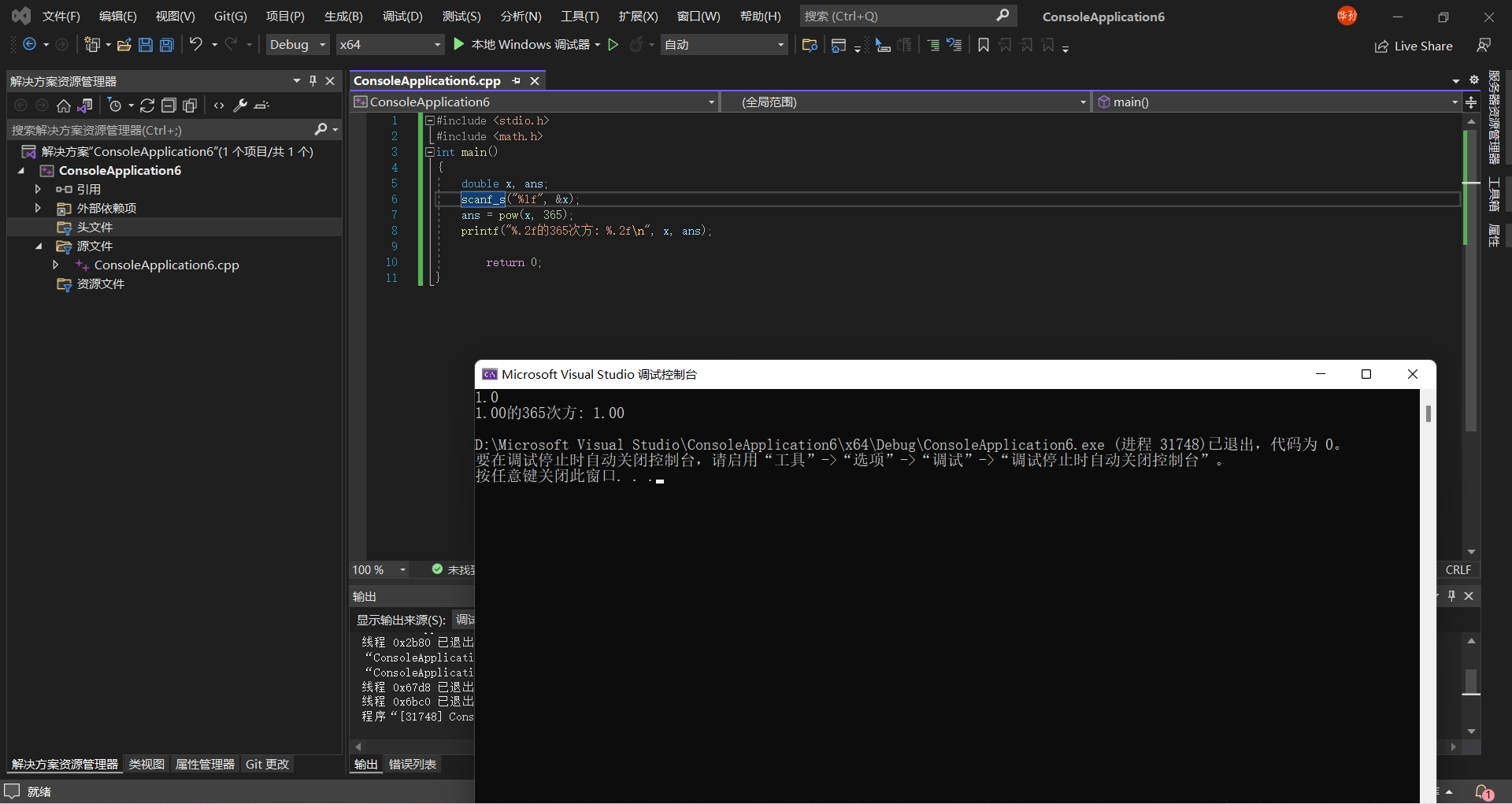Click the Save All toolbar icon
The image size is (1512, 804).
(167, 45)
